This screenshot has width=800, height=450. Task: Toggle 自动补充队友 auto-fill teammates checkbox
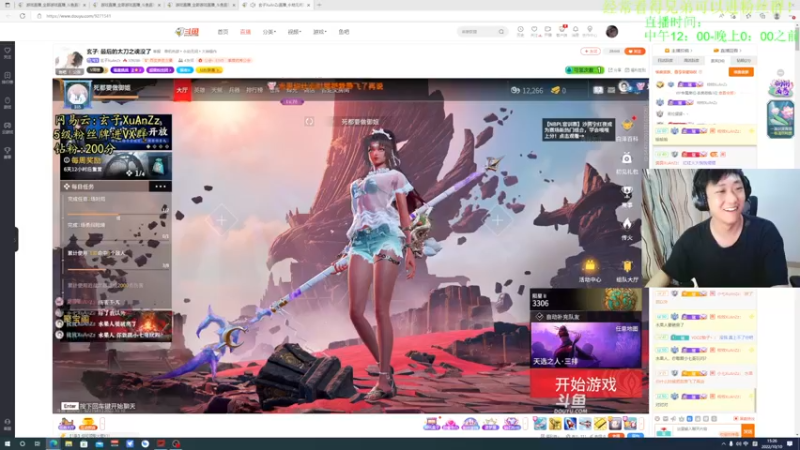pos(540,317)
